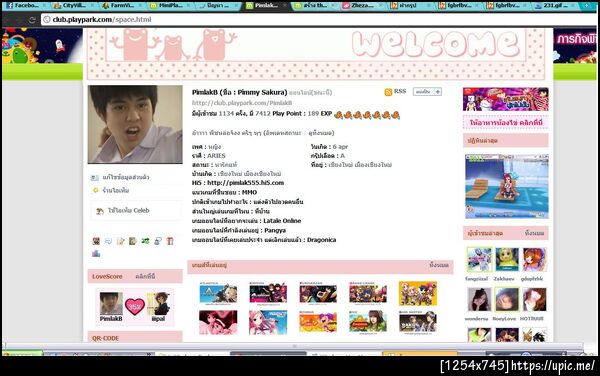Screen dimensions: 600x376
Task: Click the first EXP rank badge icon
Action: click(338, 114)
